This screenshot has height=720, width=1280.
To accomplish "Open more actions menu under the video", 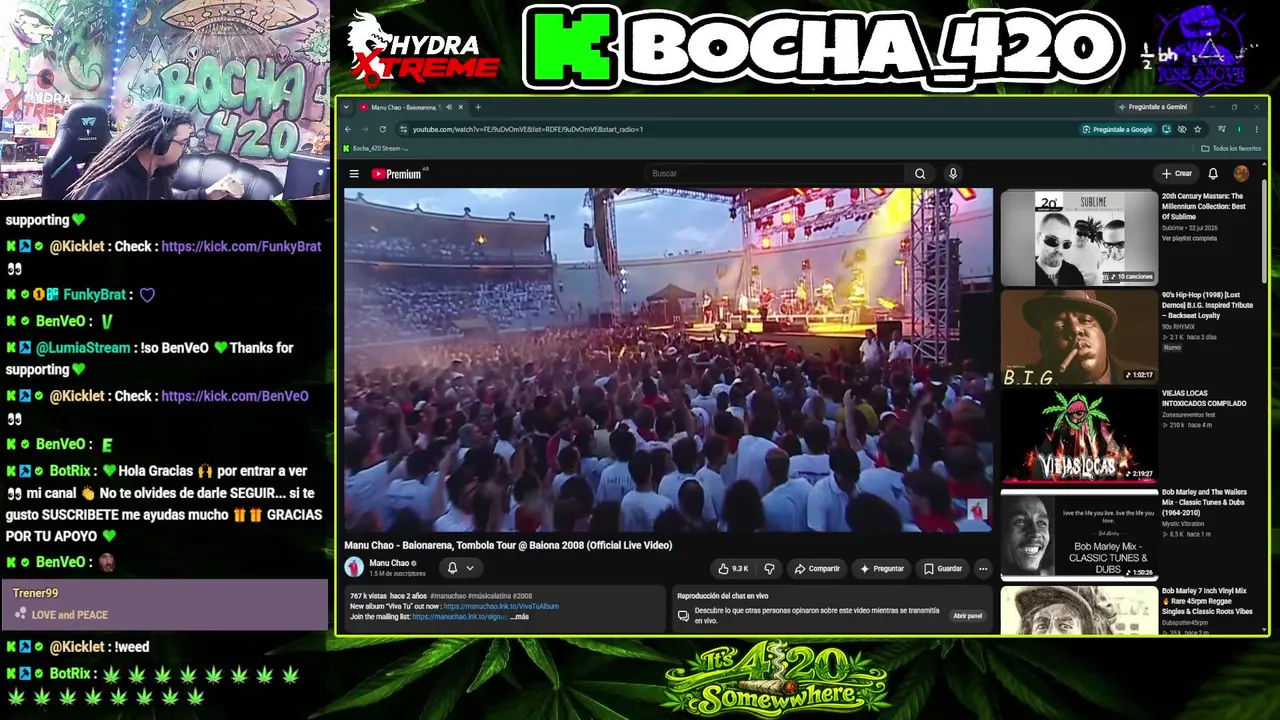I will [983, 569].
